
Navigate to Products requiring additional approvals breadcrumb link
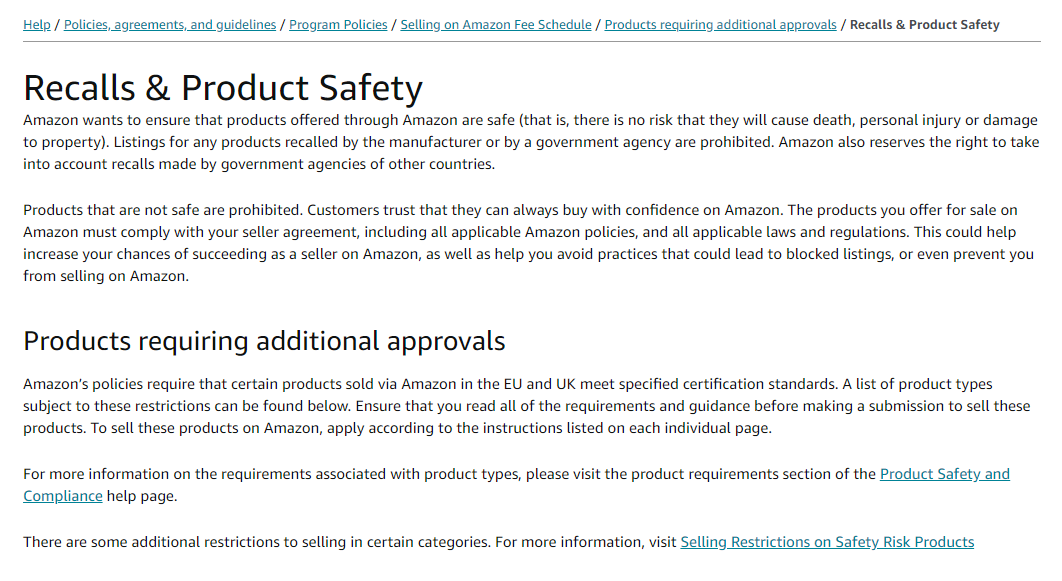(720, 25)
